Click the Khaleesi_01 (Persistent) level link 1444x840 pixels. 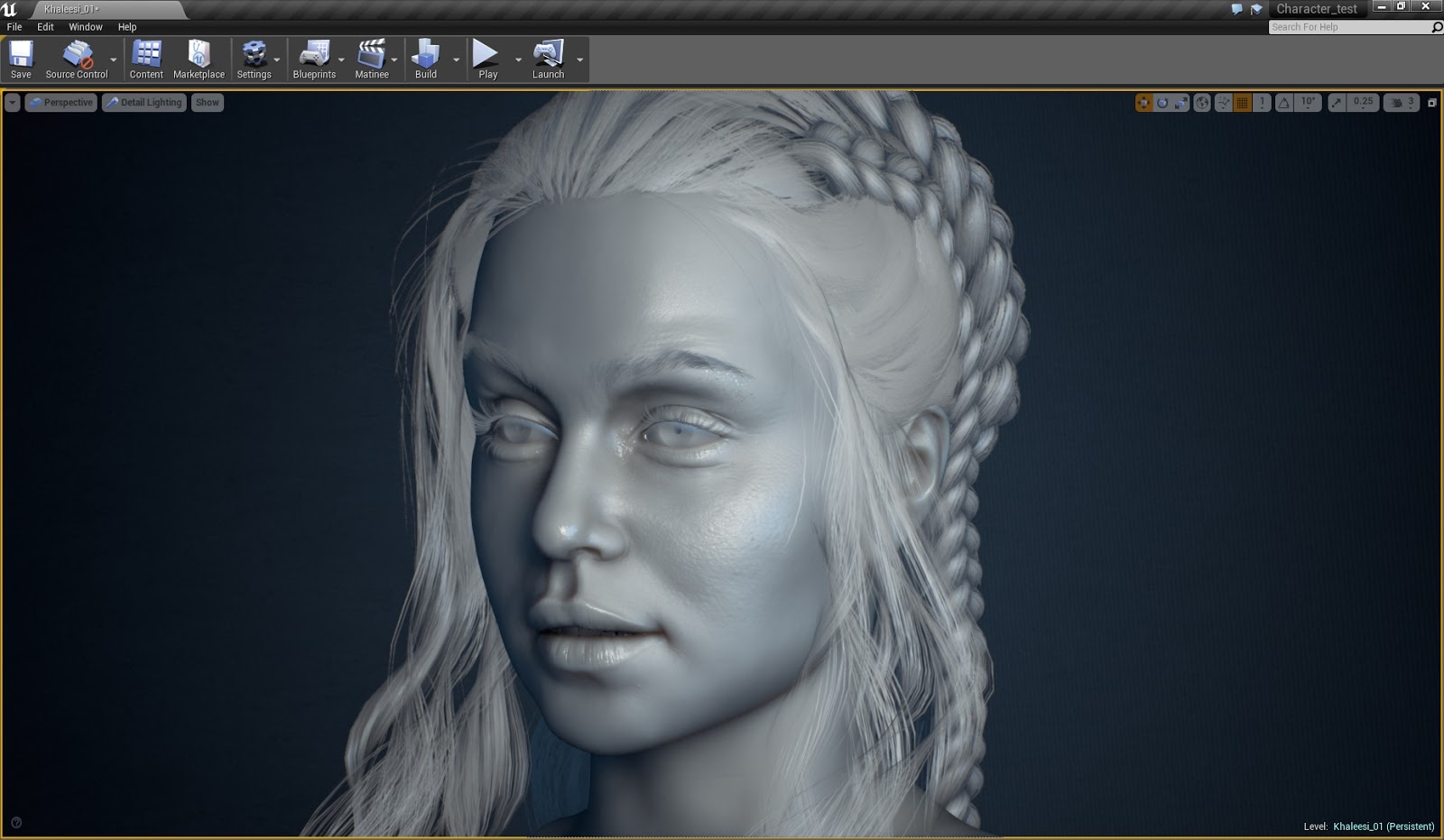tap(1384, 826)
